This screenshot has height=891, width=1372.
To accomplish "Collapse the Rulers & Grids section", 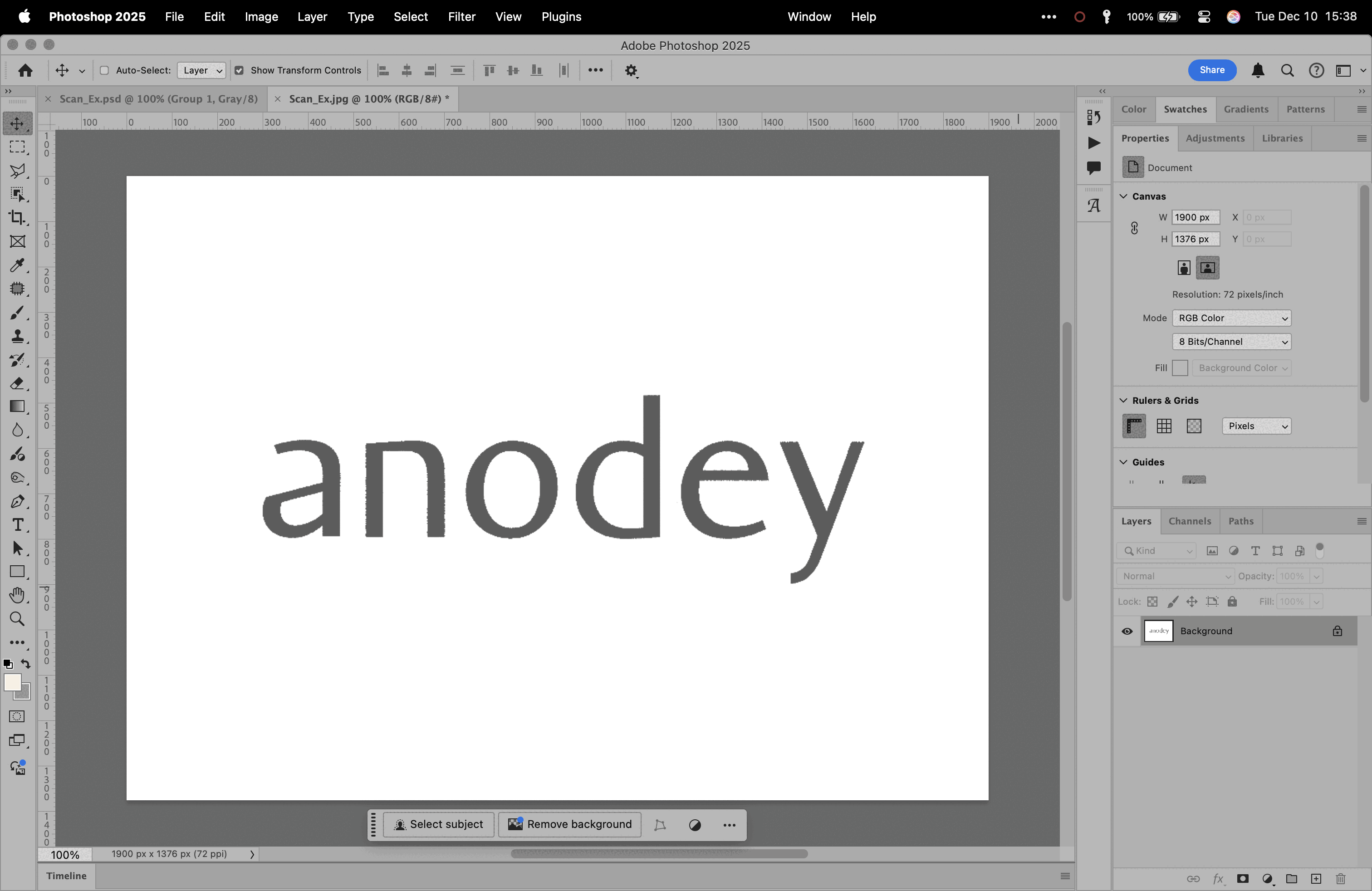I will click(x=1123, y=401).
